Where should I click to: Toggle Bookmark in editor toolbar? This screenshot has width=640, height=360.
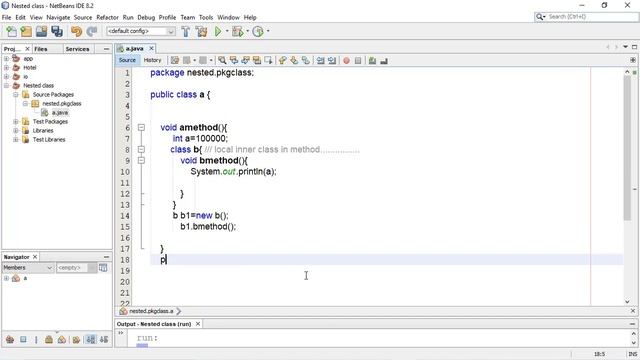coord(305,60)
